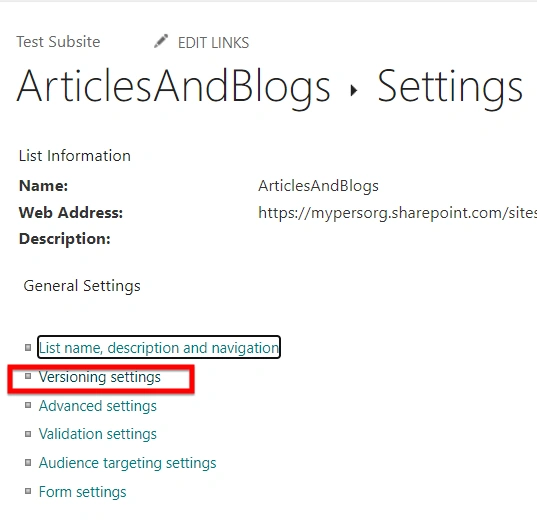The image size is (537, 531).
Task: Navigate to Form settings
Action: tap(83, 492)
